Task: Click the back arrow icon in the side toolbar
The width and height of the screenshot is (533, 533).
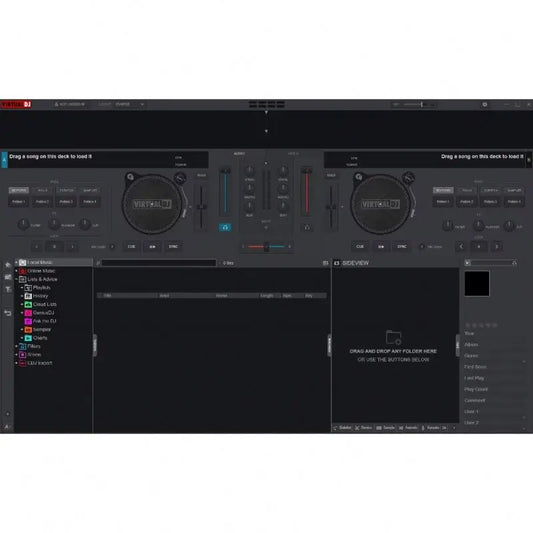Action: 7,313
